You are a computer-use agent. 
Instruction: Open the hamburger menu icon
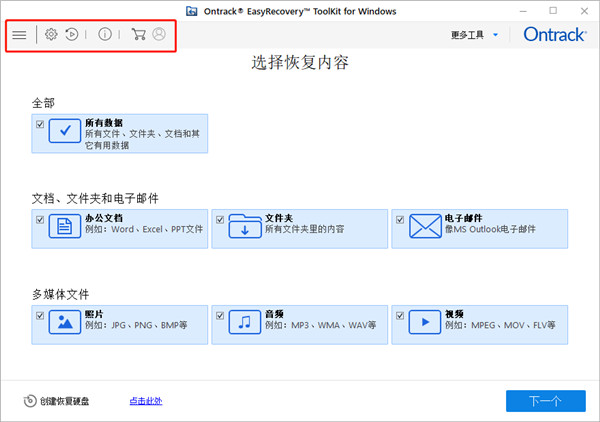(19, 35)
